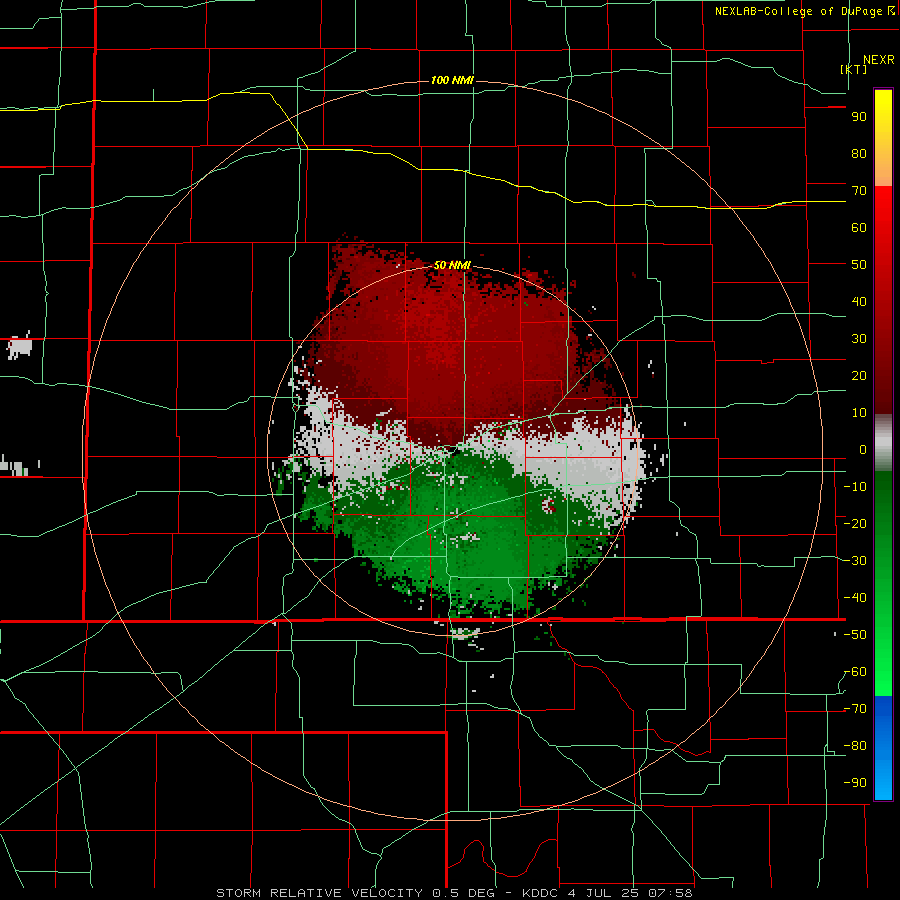
Task: Click the -90 tick label on velocity scale
Action: (x=855, y=783)
